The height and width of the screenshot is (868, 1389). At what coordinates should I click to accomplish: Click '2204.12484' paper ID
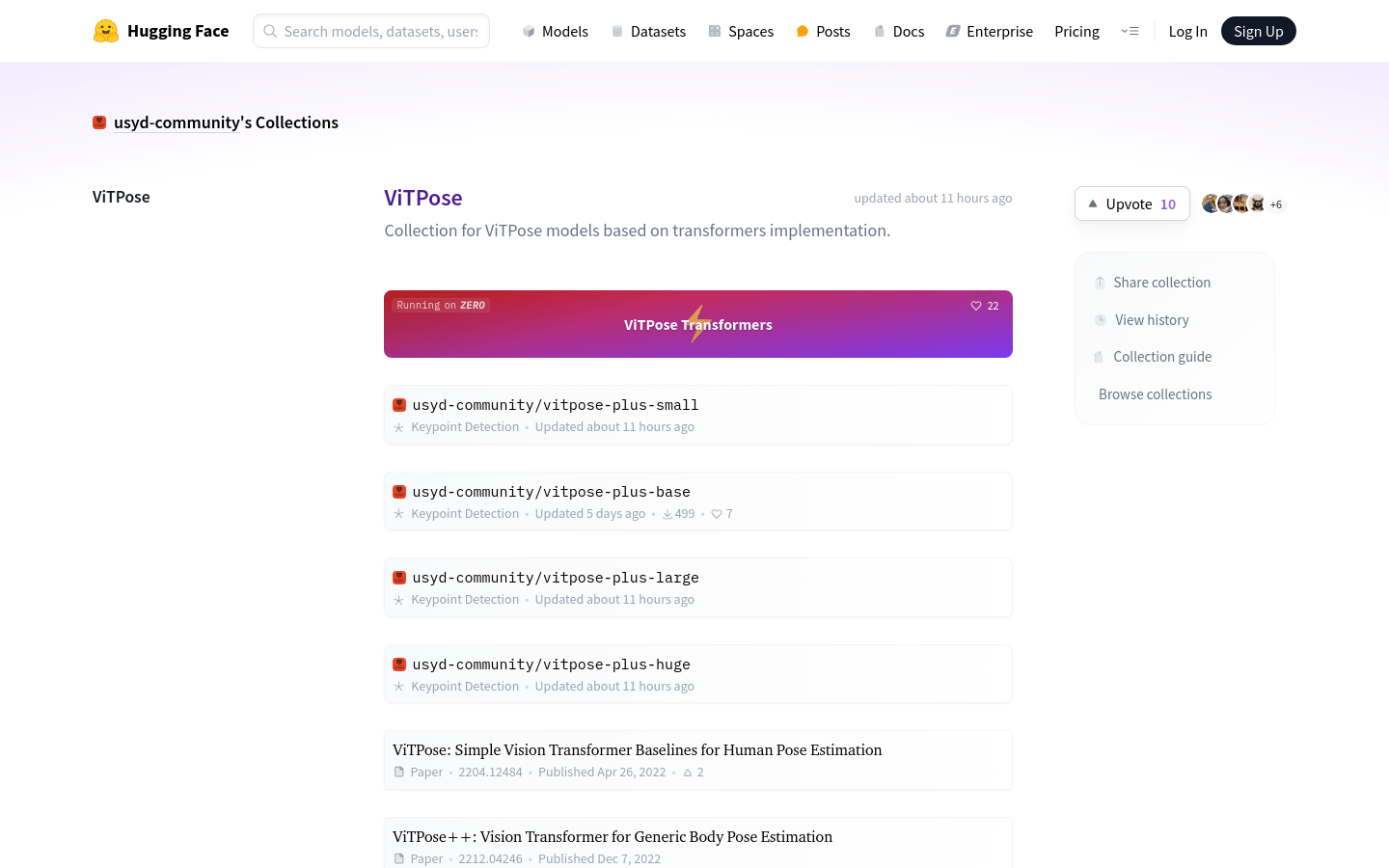490,773
